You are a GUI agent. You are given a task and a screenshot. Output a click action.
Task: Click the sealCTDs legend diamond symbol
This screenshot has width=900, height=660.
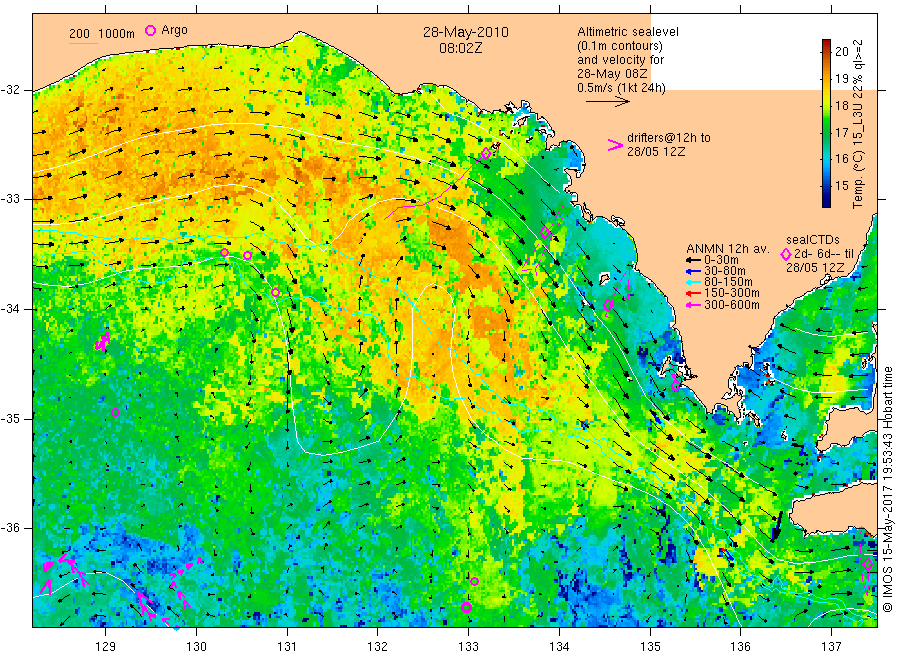[786, 254]
